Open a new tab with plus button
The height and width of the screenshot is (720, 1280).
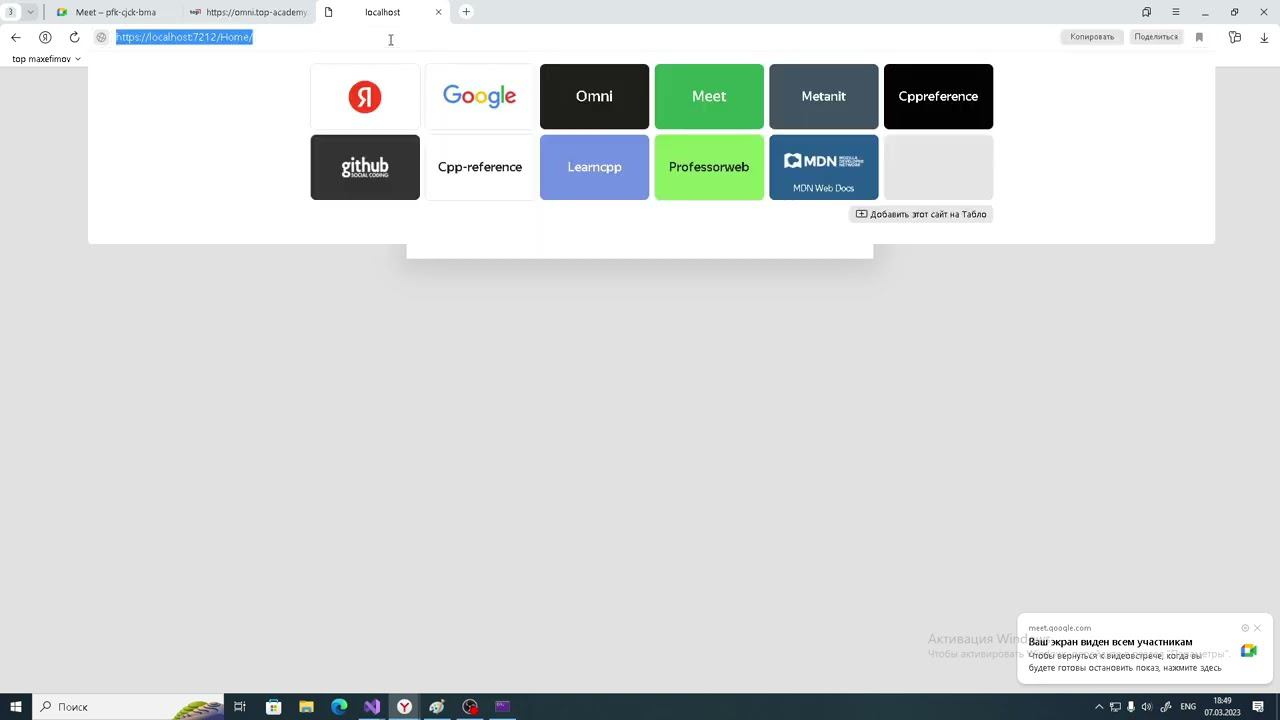tap(466, 12)
